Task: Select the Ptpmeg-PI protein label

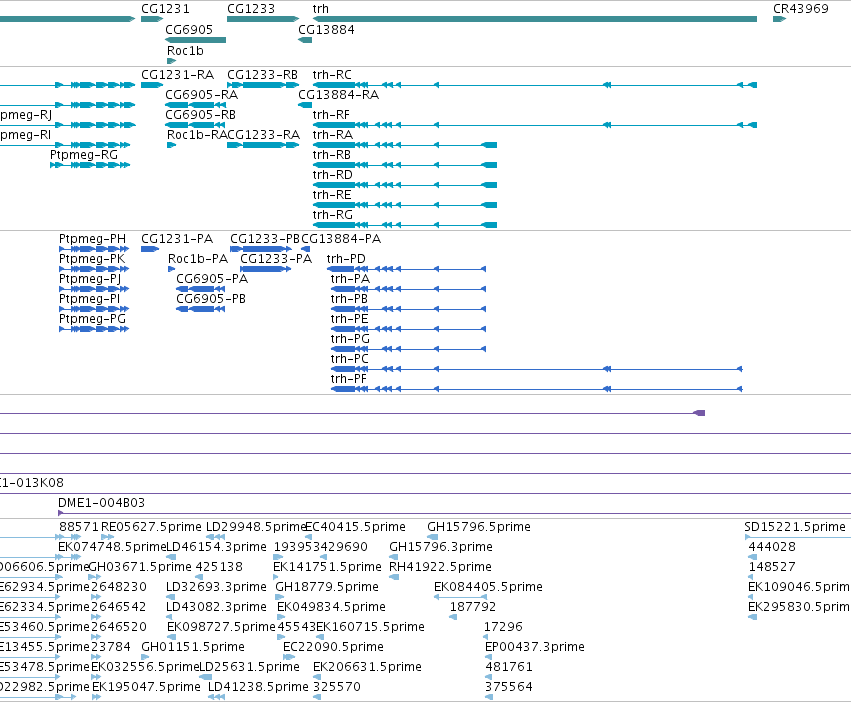Action: click(89, 299)
